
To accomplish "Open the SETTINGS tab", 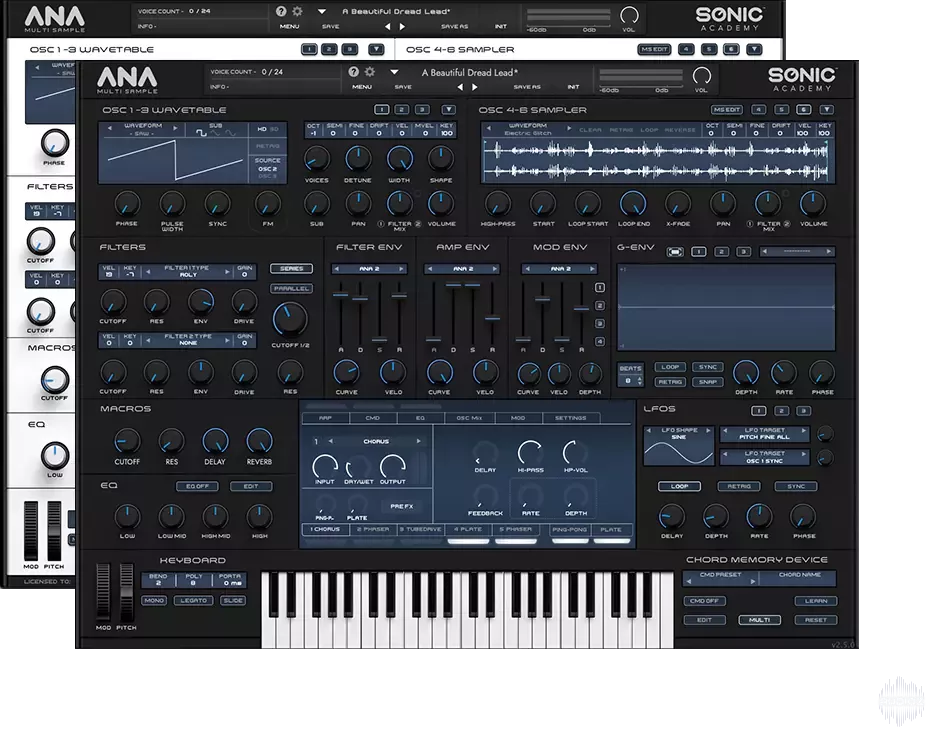I will pyautogui.click(x=571, y=418).
